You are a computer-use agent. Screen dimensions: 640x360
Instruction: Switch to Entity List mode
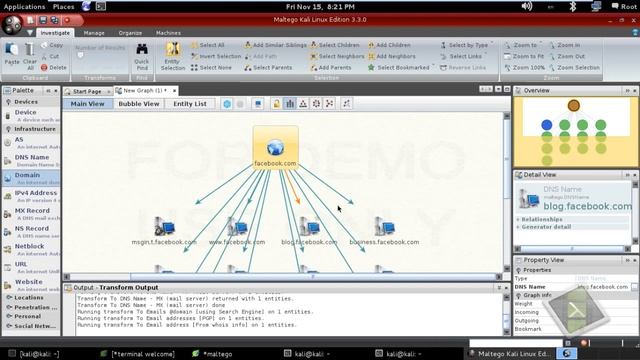190,104
